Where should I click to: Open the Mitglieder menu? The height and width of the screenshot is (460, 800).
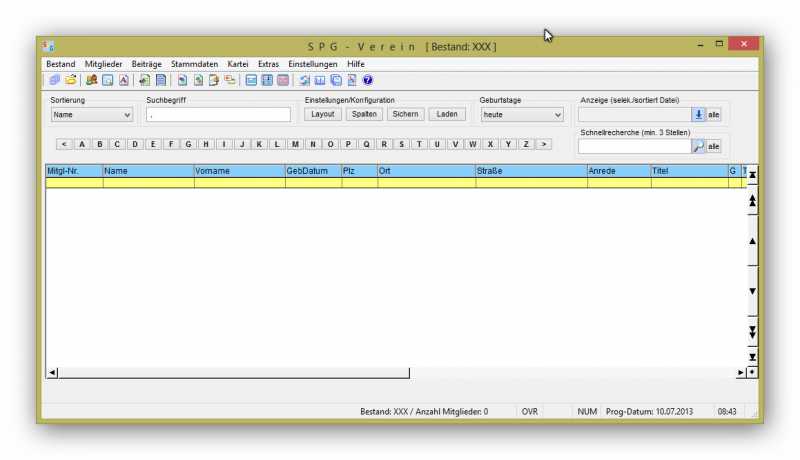tap(104, 64)
